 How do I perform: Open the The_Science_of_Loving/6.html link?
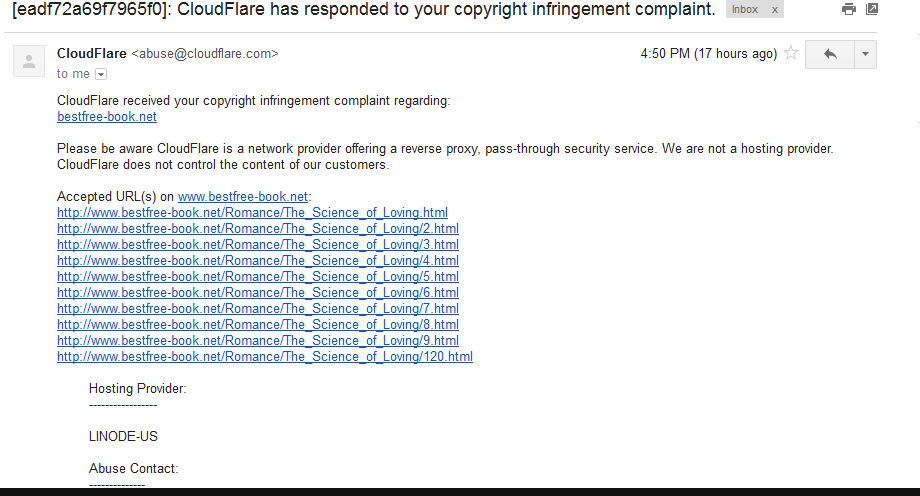258,293
